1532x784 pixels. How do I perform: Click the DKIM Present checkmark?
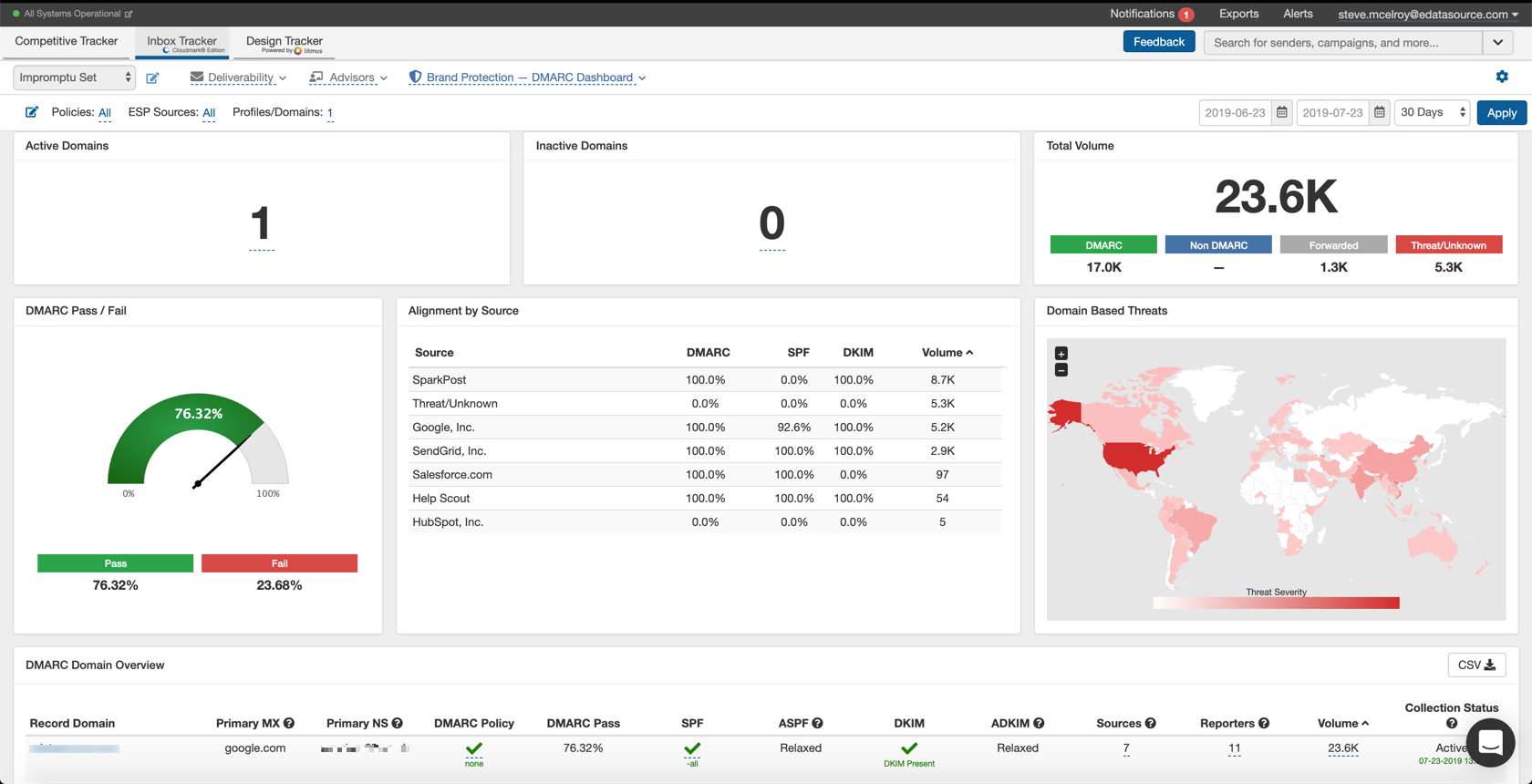[909, 749]
